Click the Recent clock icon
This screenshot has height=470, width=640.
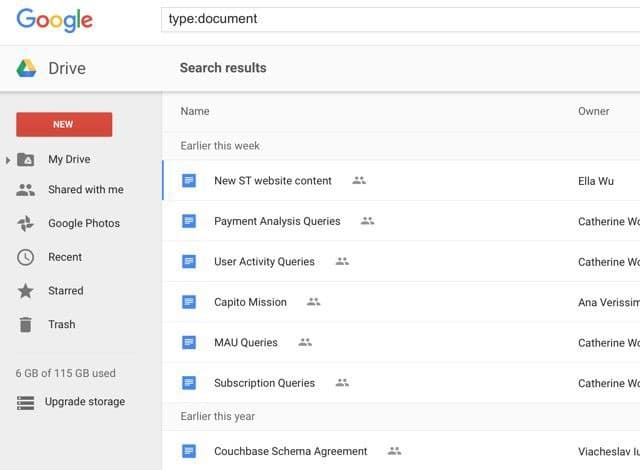[x=26, y=257]
